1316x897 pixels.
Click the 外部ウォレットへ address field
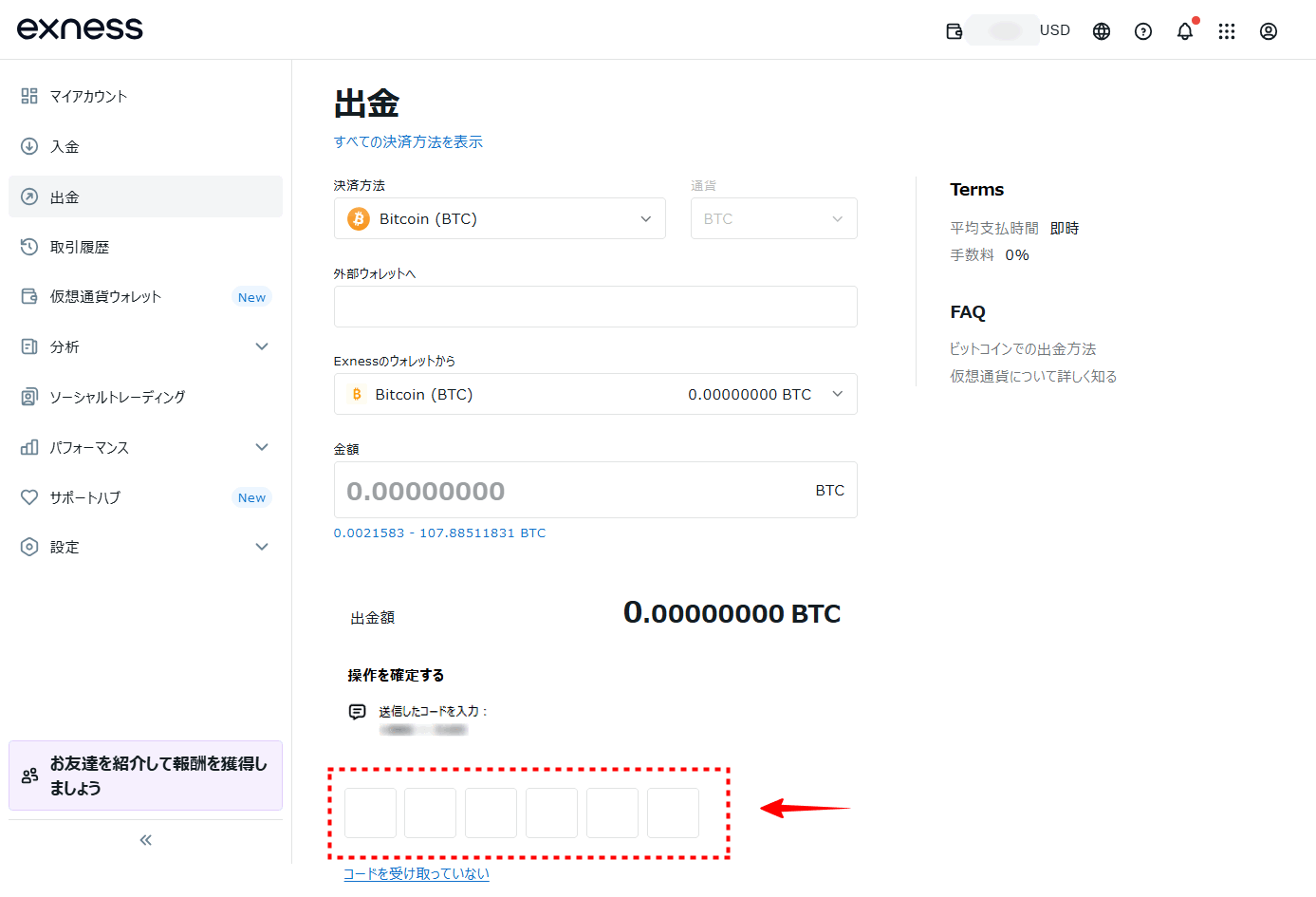click(x=596, y=307)
